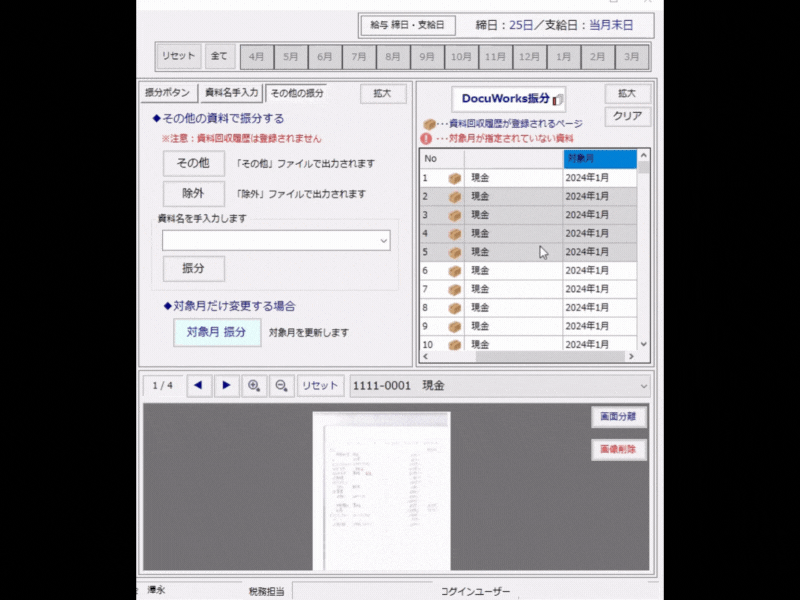Open the 資料名 manual entry dropdown
Screen dimensions: 800x600
(x=383, y=241)
